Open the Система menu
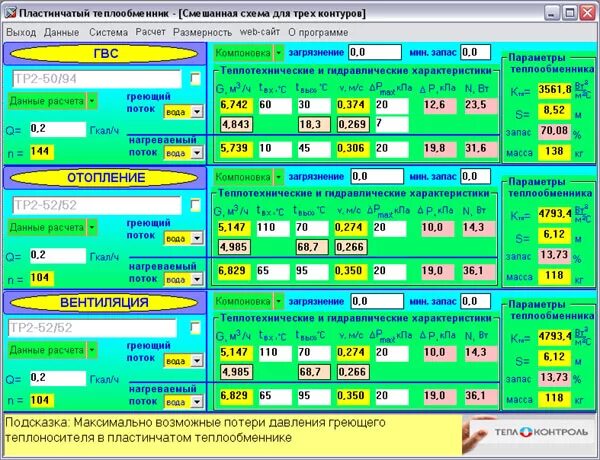Viewport: 600px width, 460px height. [x=108, y=32]
